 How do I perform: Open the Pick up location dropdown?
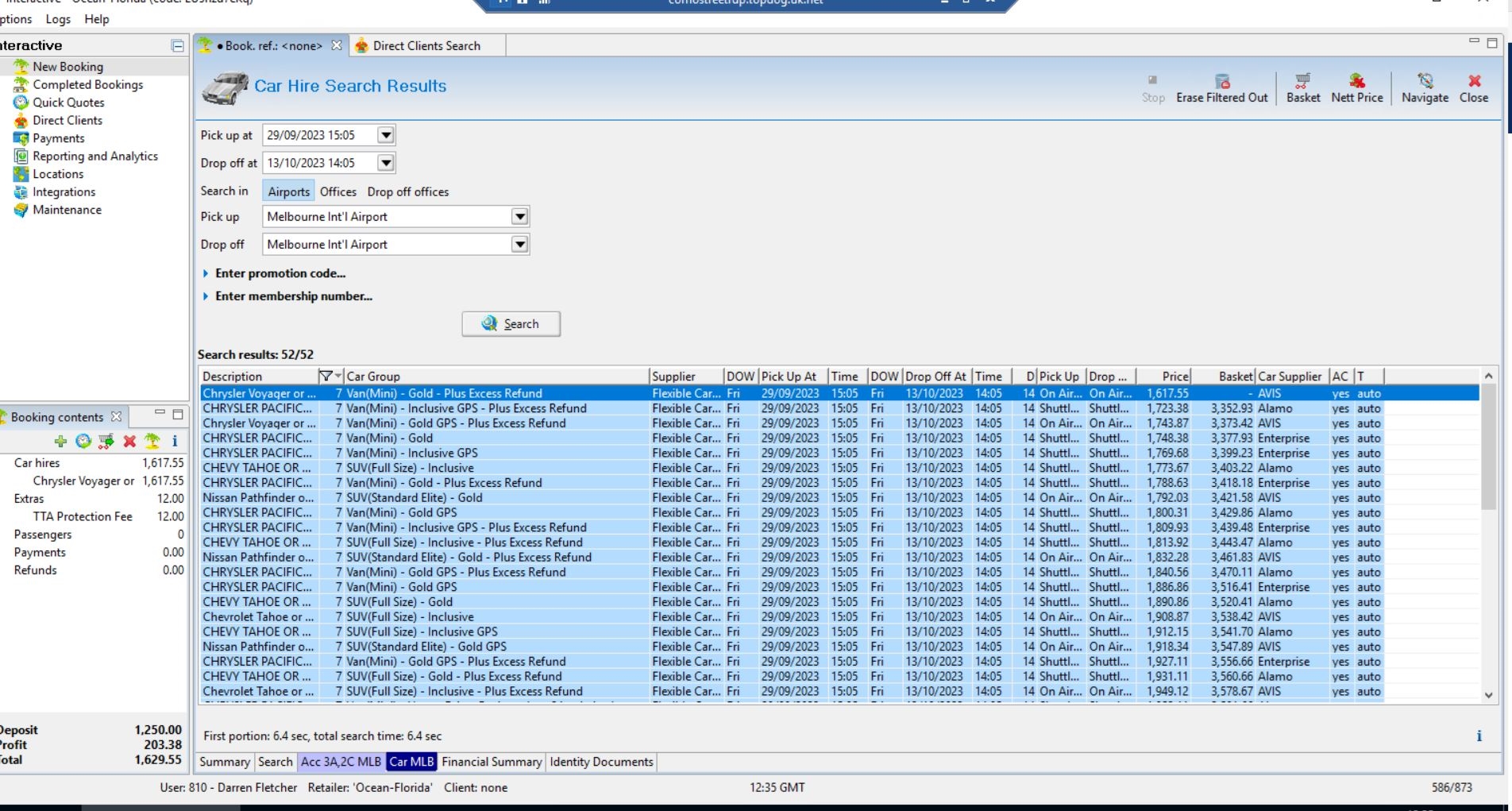pos(519,216)
